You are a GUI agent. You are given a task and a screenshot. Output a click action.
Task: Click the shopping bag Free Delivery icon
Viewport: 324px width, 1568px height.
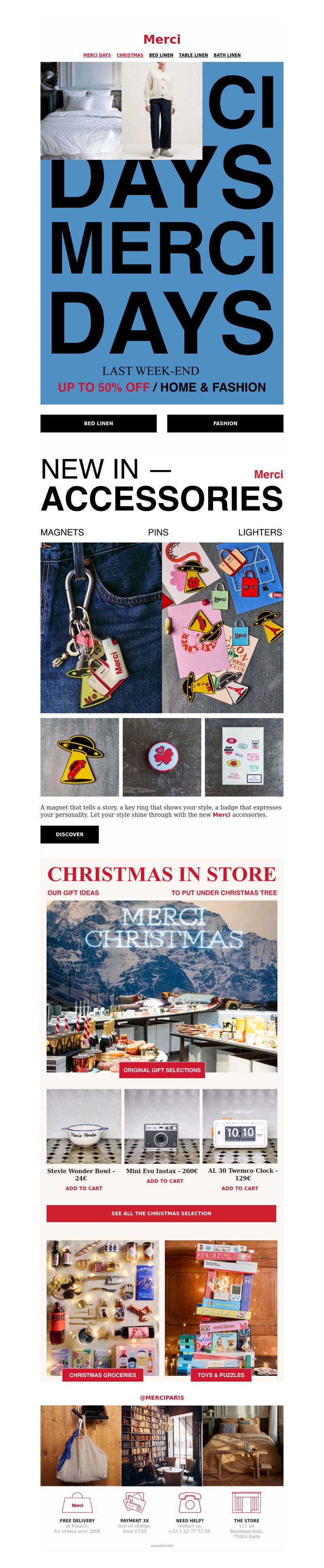click(77, 1503)
